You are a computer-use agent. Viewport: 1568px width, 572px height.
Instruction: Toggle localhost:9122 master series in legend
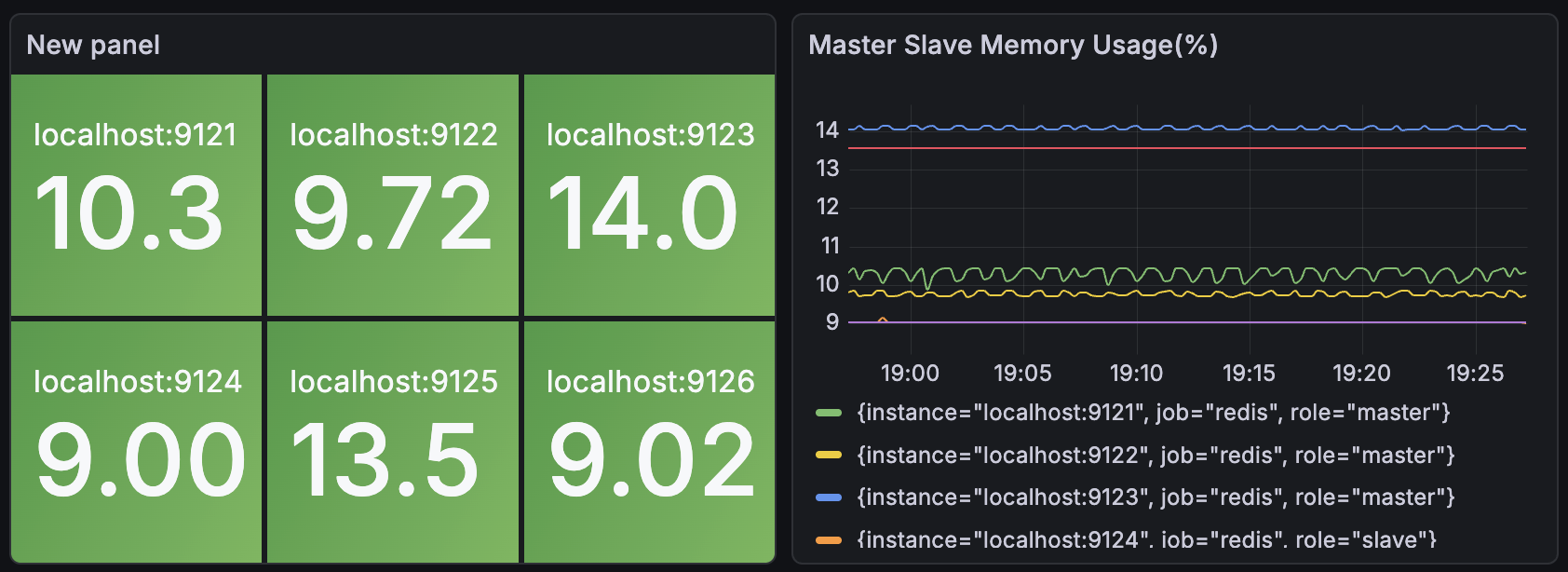coord(1155,456)
